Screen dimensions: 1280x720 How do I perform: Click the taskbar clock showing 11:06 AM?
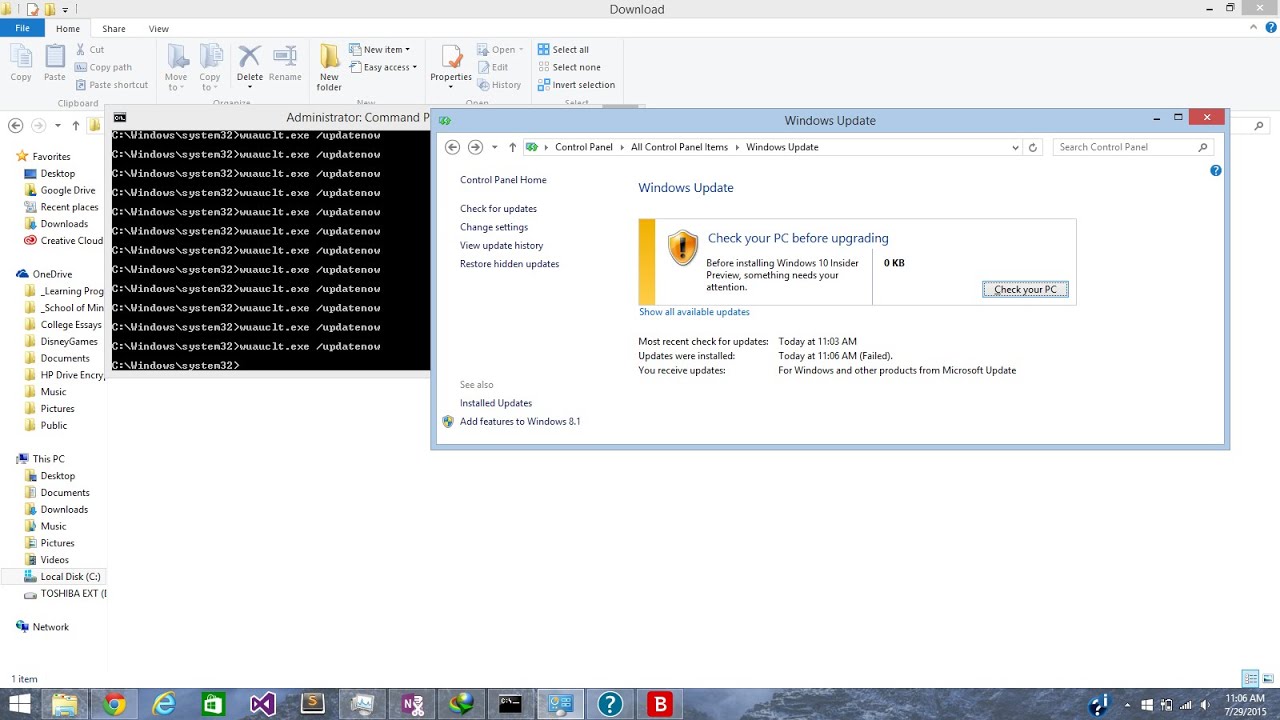click(x=1245, y=704)
